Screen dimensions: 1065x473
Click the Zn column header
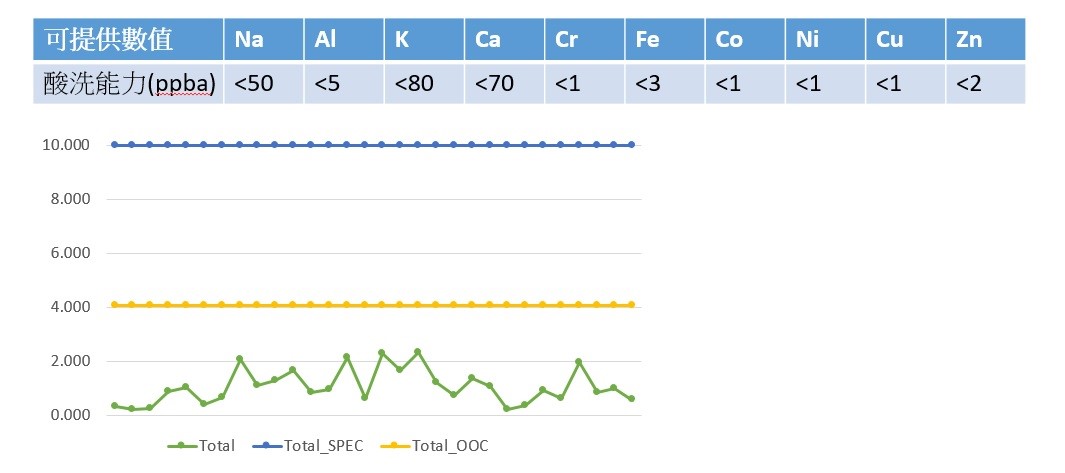[x=986, y=40]
